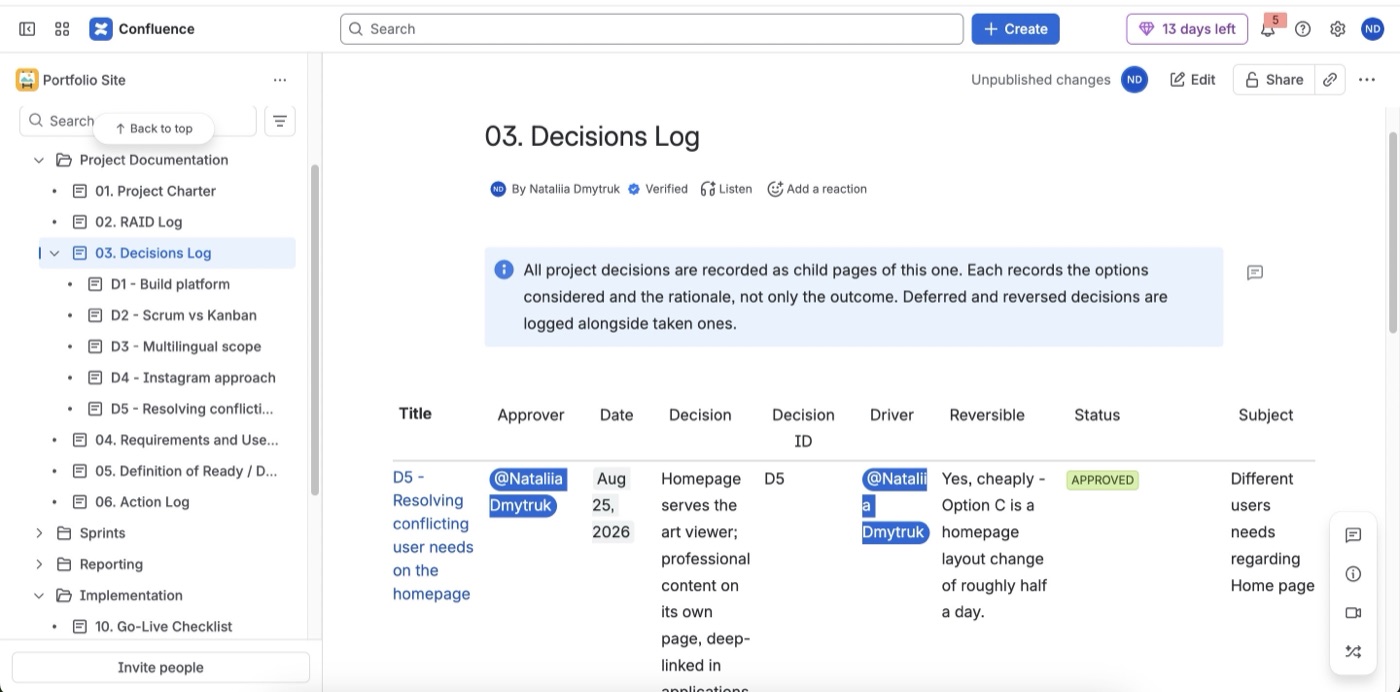Click the shuffle icon in side toolbar
Viewport: 1400px width, 692px height.
[1353, 652]
